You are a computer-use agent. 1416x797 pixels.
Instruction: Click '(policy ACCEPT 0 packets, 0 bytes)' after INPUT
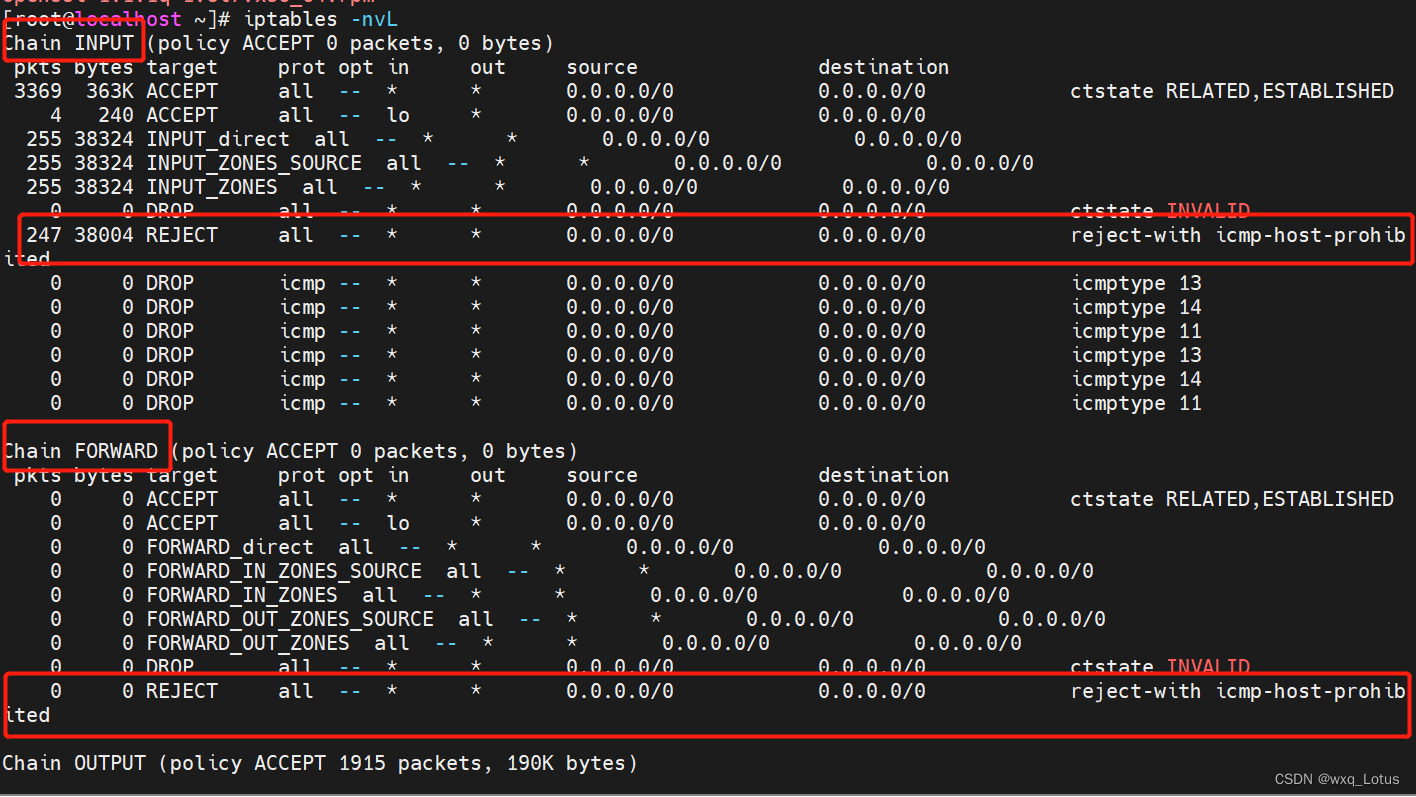350,43
